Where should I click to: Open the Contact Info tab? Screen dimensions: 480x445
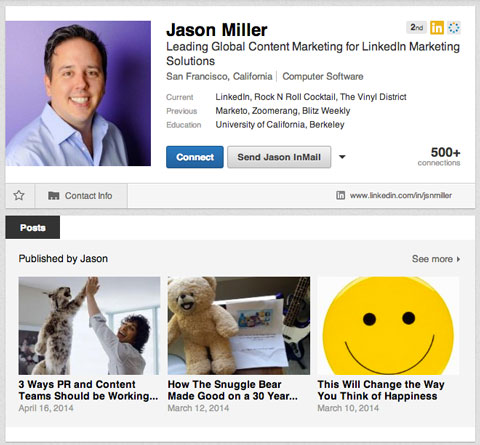(x=81, y=196)
